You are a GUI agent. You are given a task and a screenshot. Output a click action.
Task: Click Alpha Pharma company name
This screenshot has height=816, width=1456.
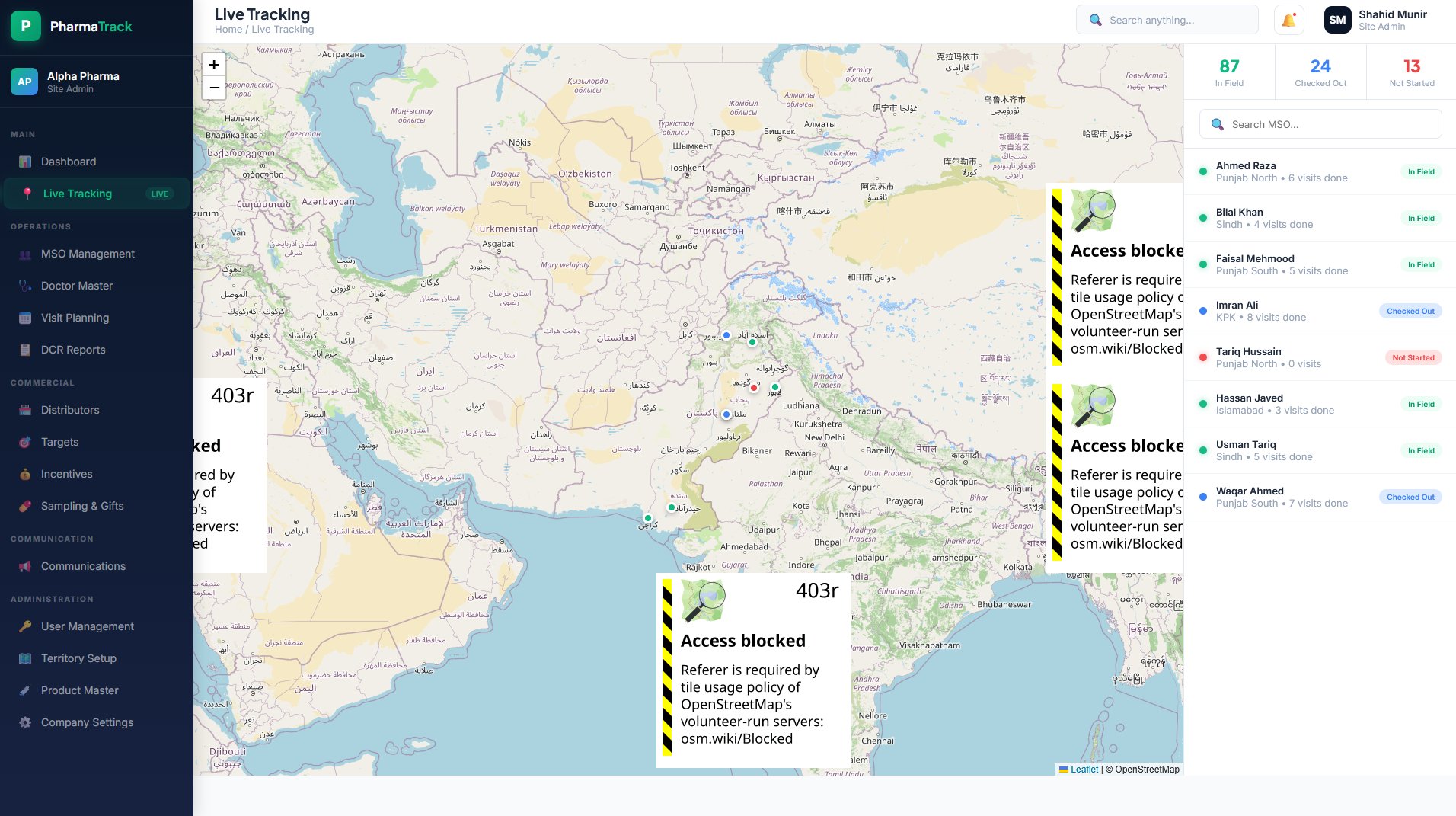pyautogui.click(x=83, y=76)
